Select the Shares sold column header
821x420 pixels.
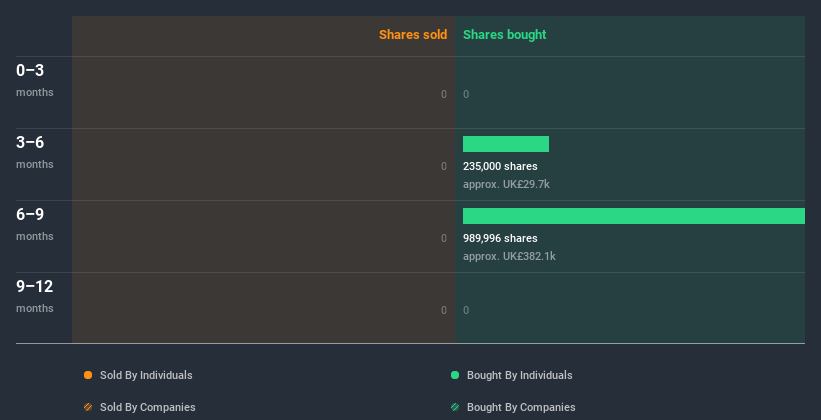(x=413, y=35)
